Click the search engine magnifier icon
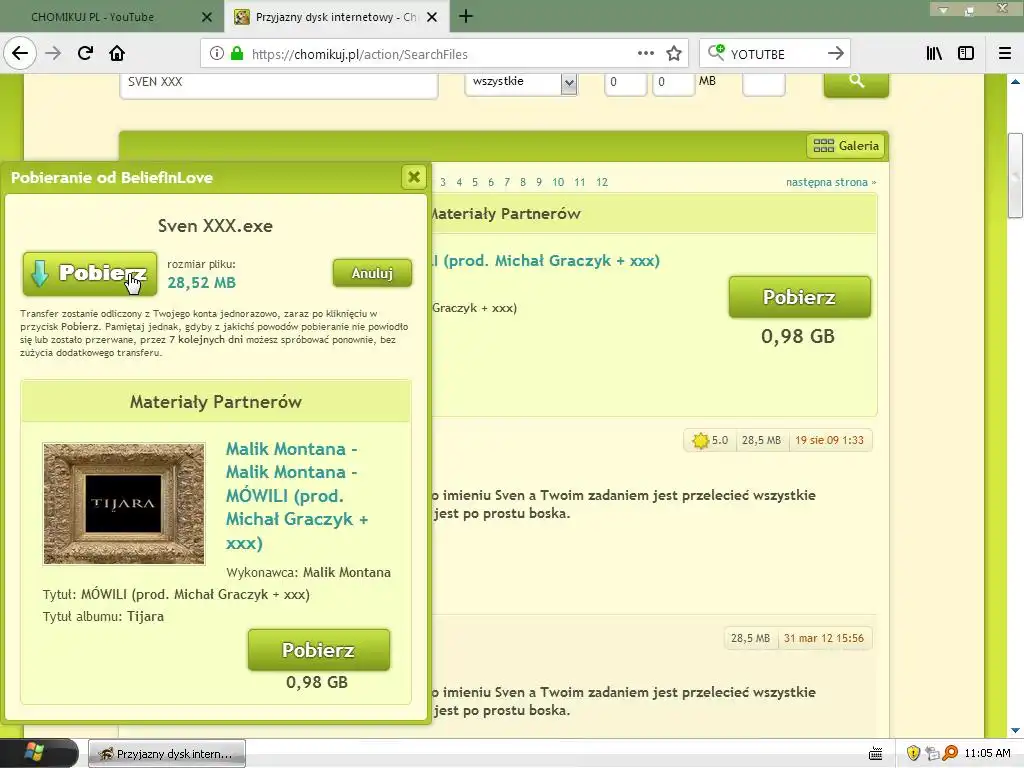The width and height of the screenshot is (1024, 768). point(716,53)
